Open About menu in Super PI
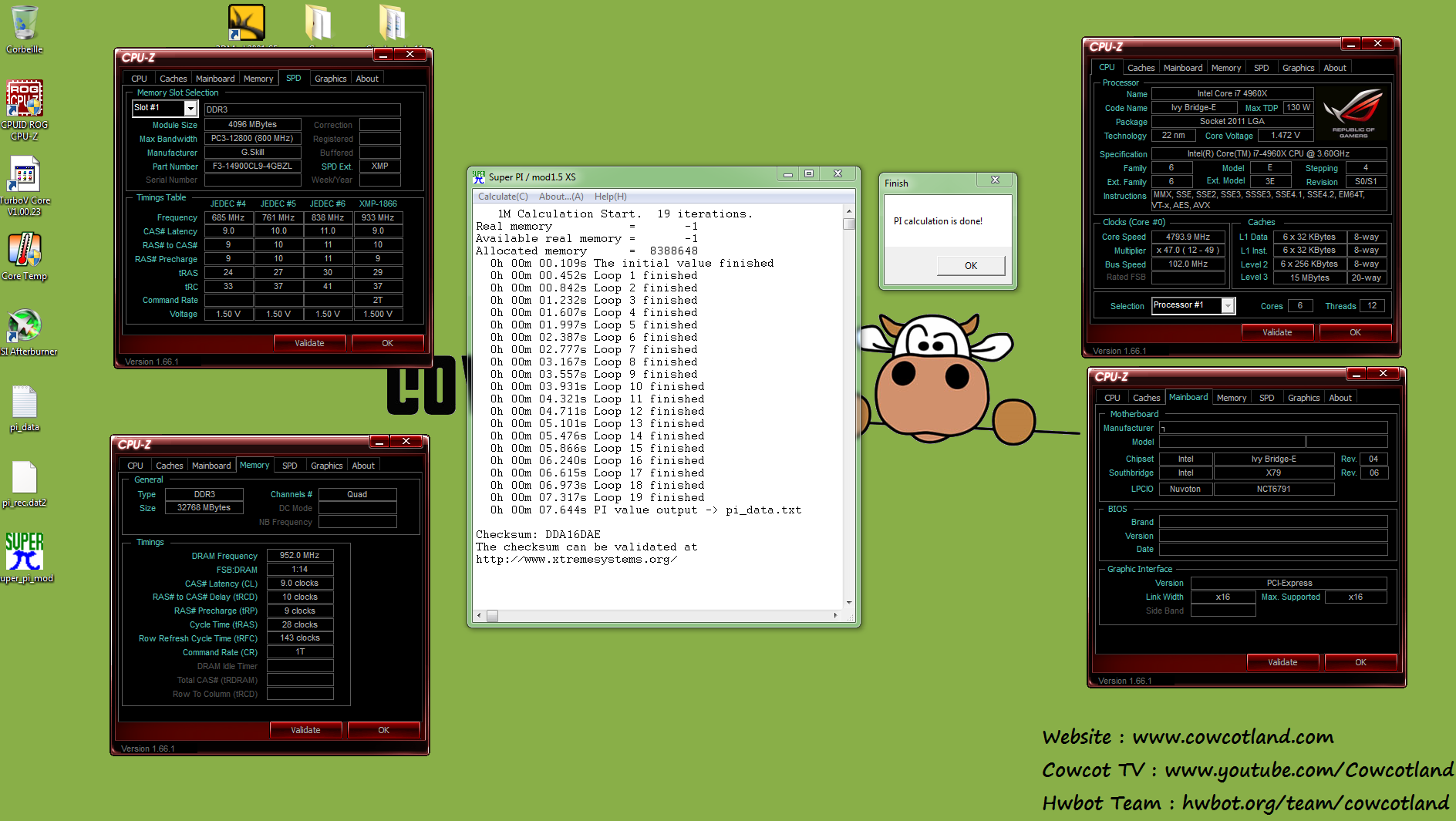 point(561,197)
